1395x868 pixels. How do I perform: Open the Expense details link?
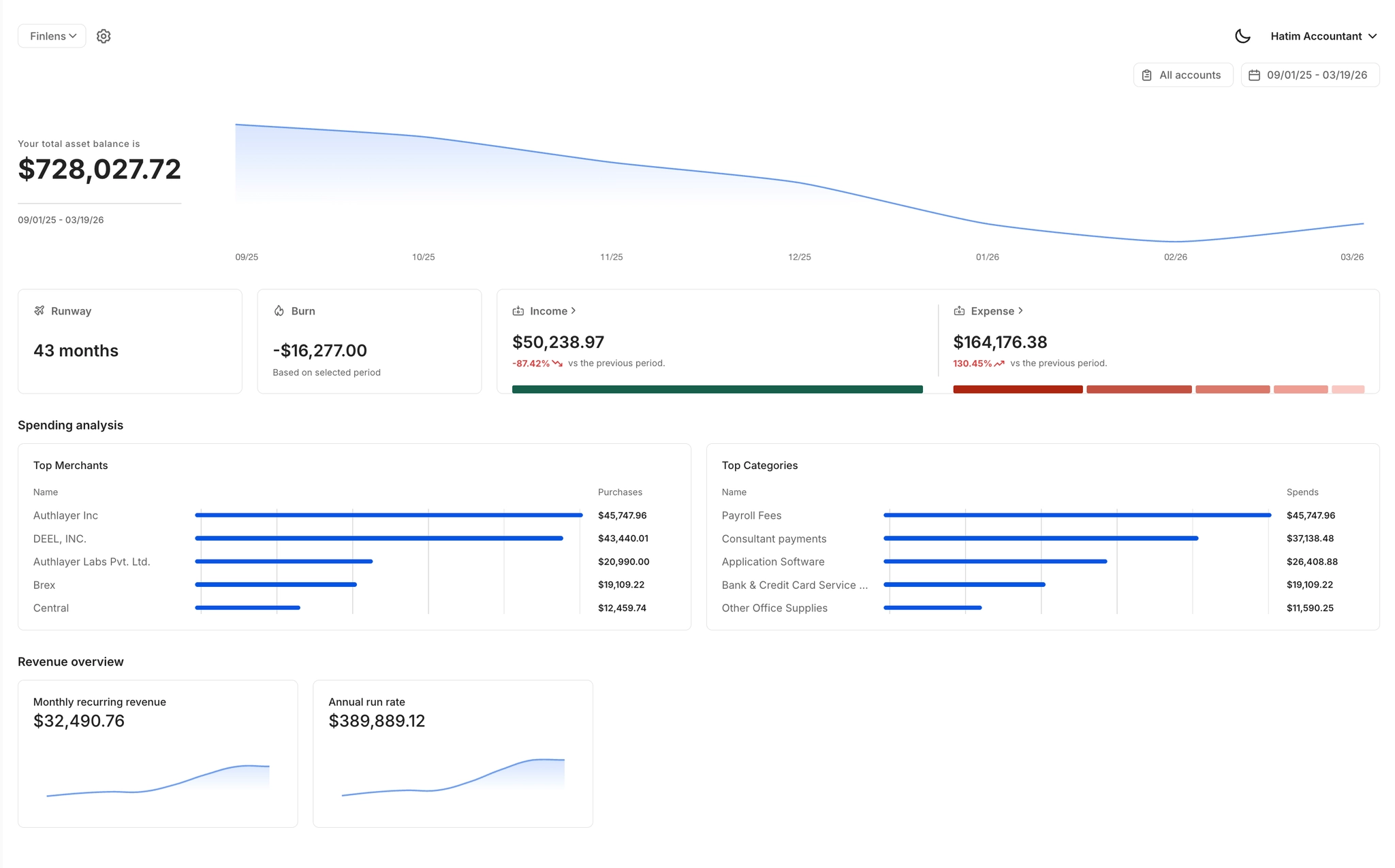(x=996, y=311)
